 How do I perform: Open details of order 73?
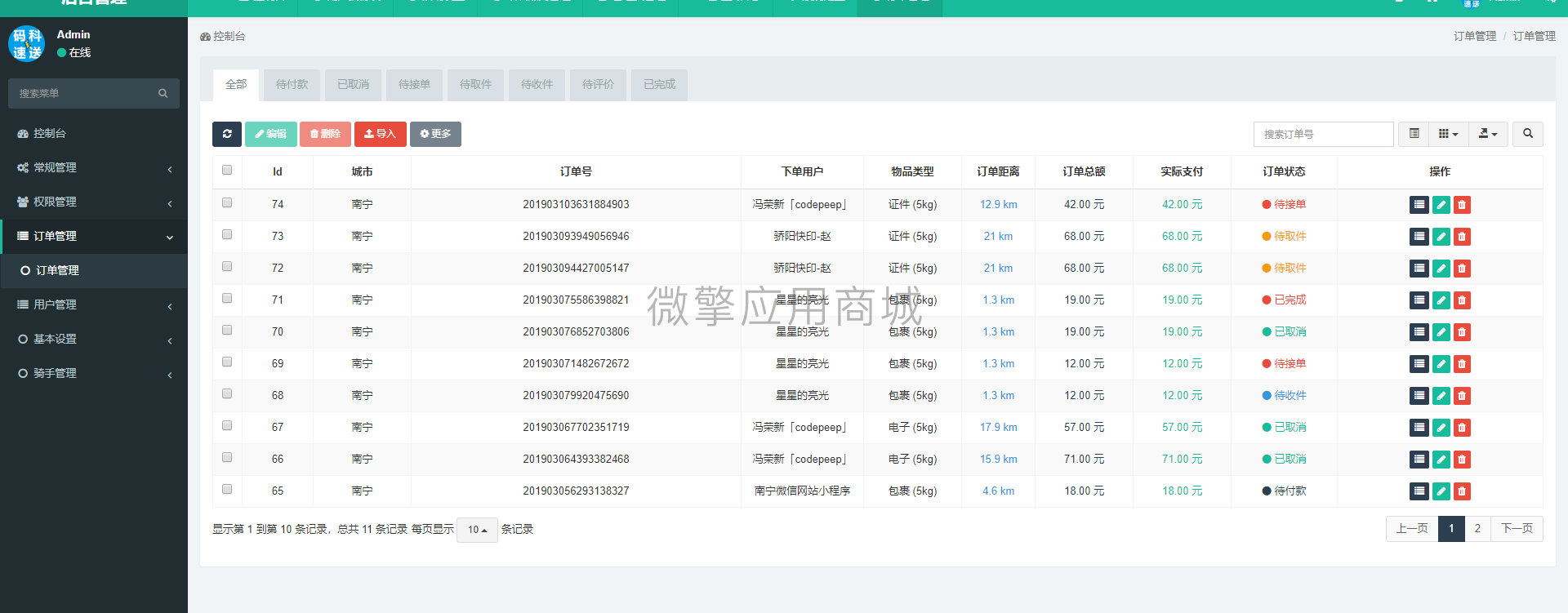(x=1419, y=237)
